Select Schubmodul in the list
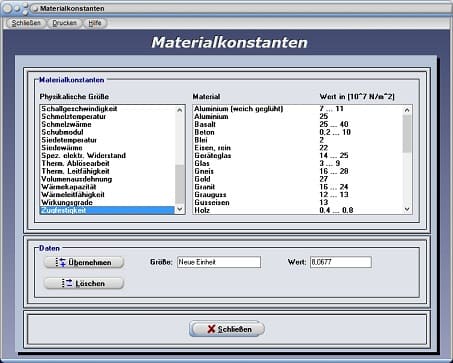Screen dimensions: 453x363 [x=107, y=132]
